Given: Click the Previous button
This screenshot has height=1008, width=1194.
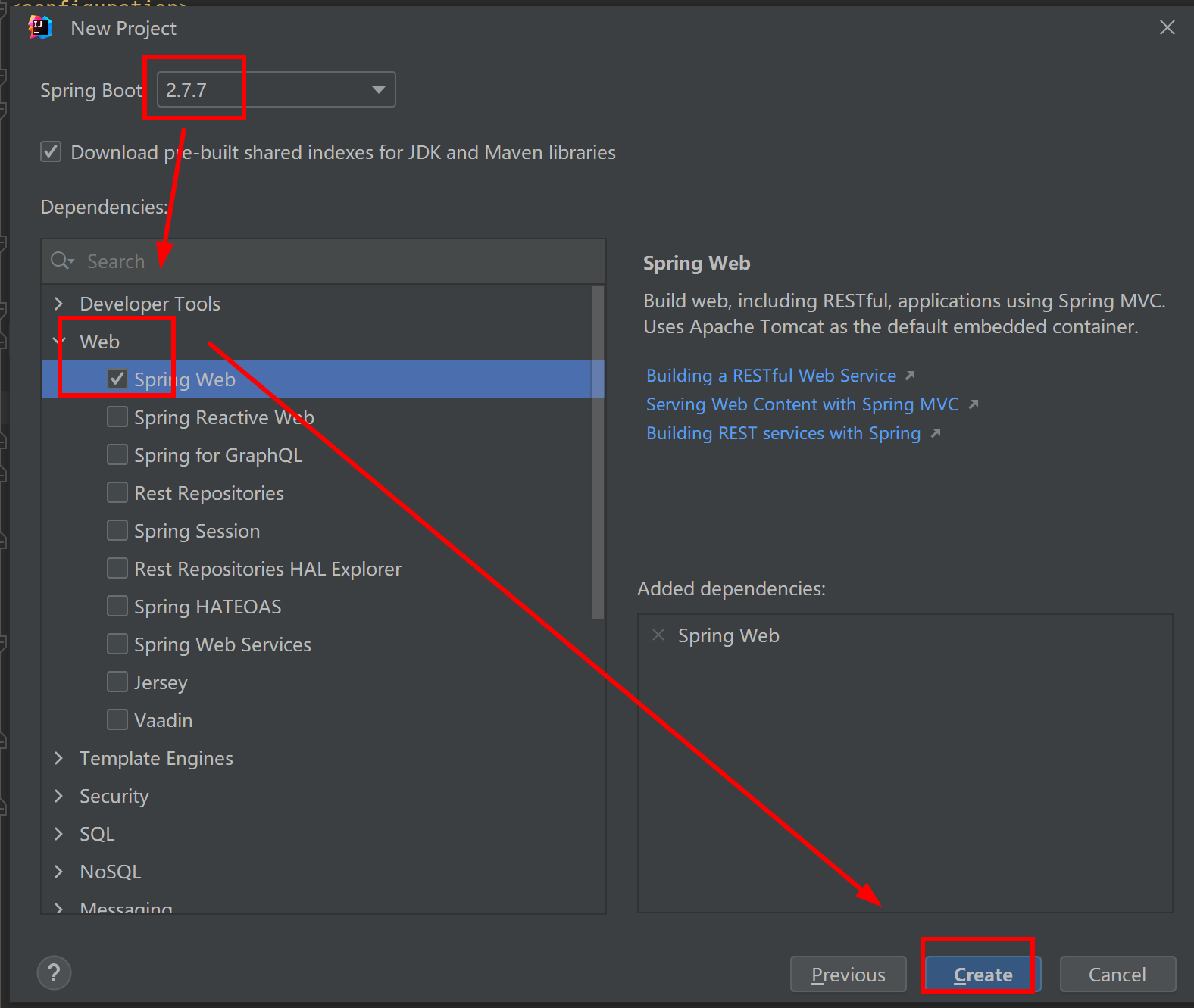Looking at the screenshot, I should point(848,974).
